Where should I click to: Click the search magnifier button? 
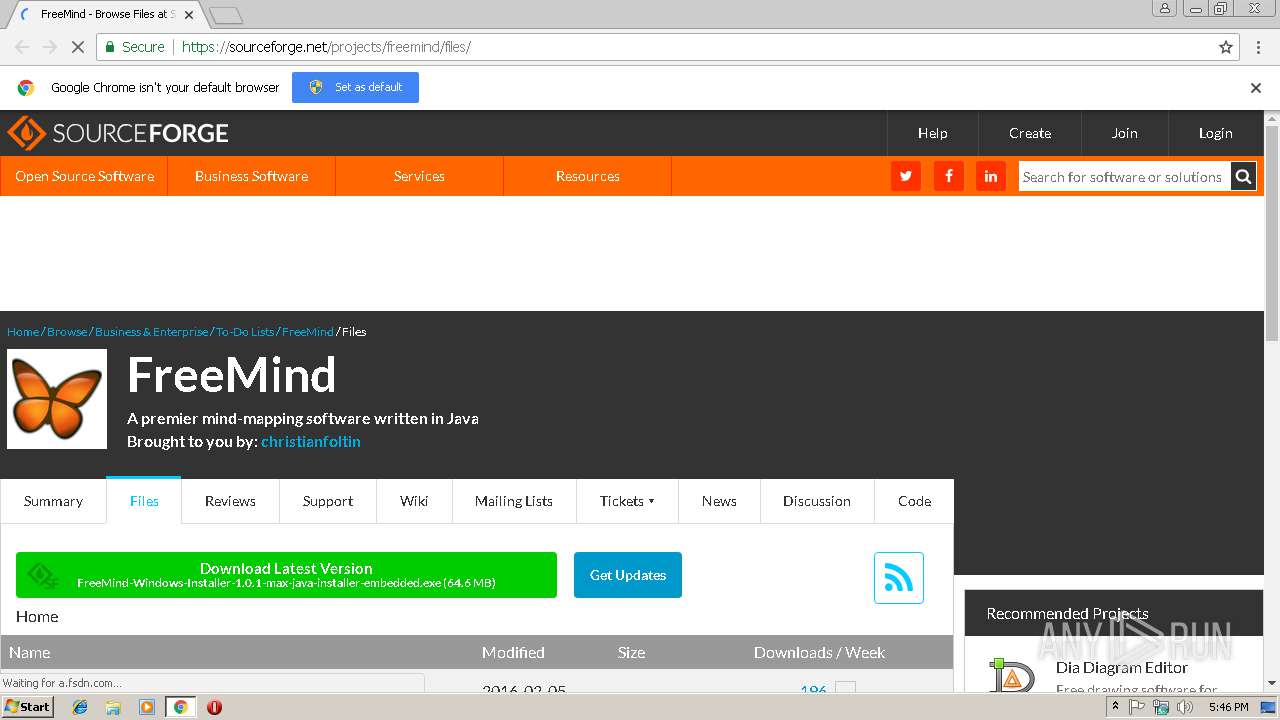click(x=1243, y=177)
